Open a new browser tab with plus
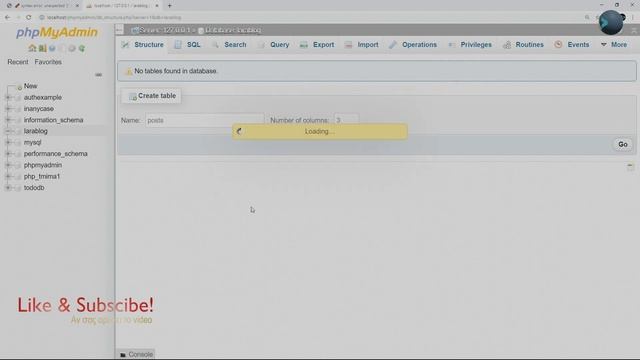The height and width of the screenshot is (360, 640). [x=169, y=6]
